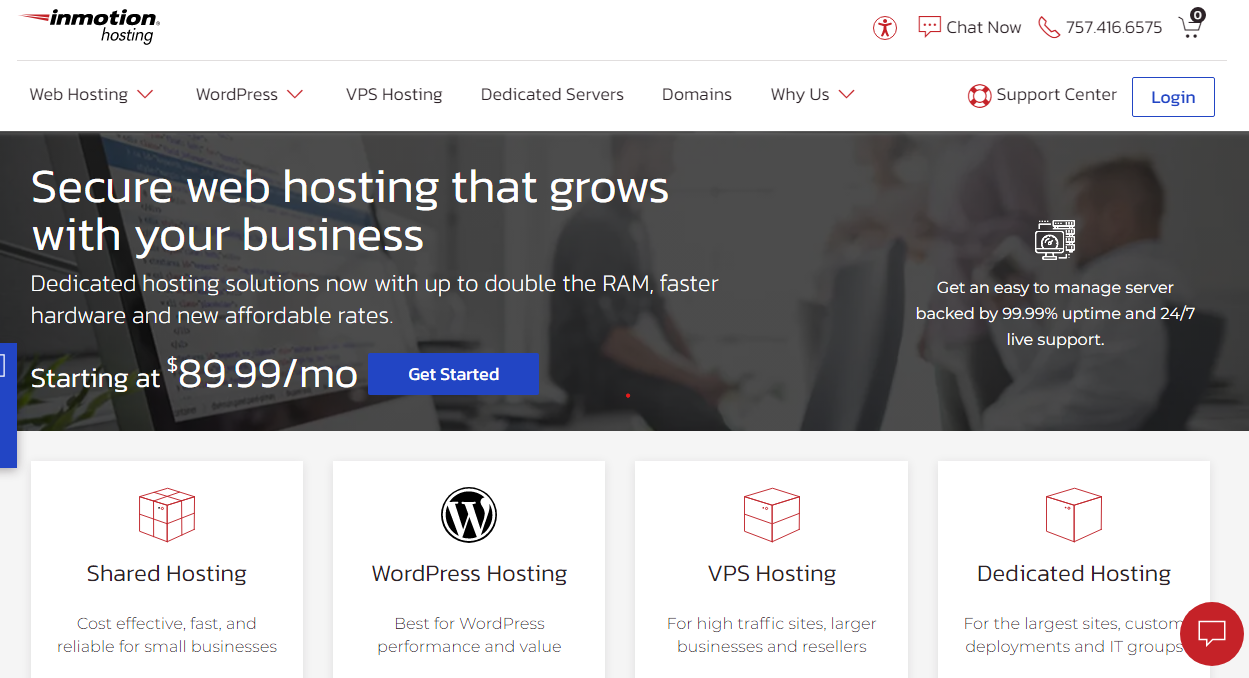Viewport: 1249px width, 678px height.
Task: Open the WordPress Hosting card title
Action: pos(469,574)
